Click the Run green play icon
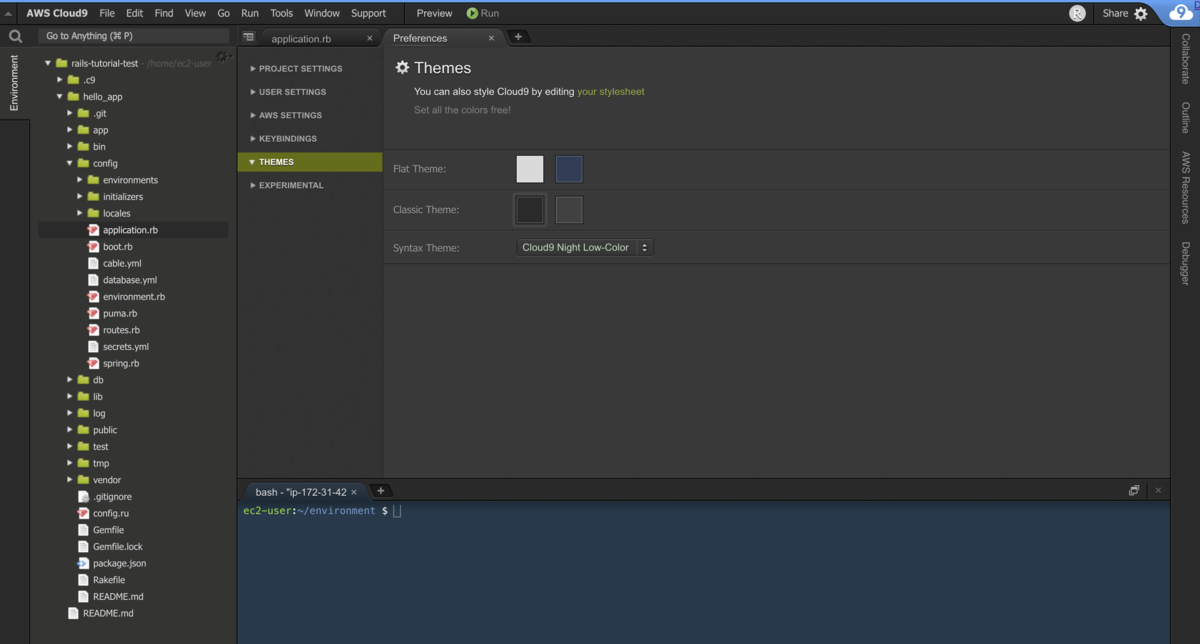 (x=472, y=13)
